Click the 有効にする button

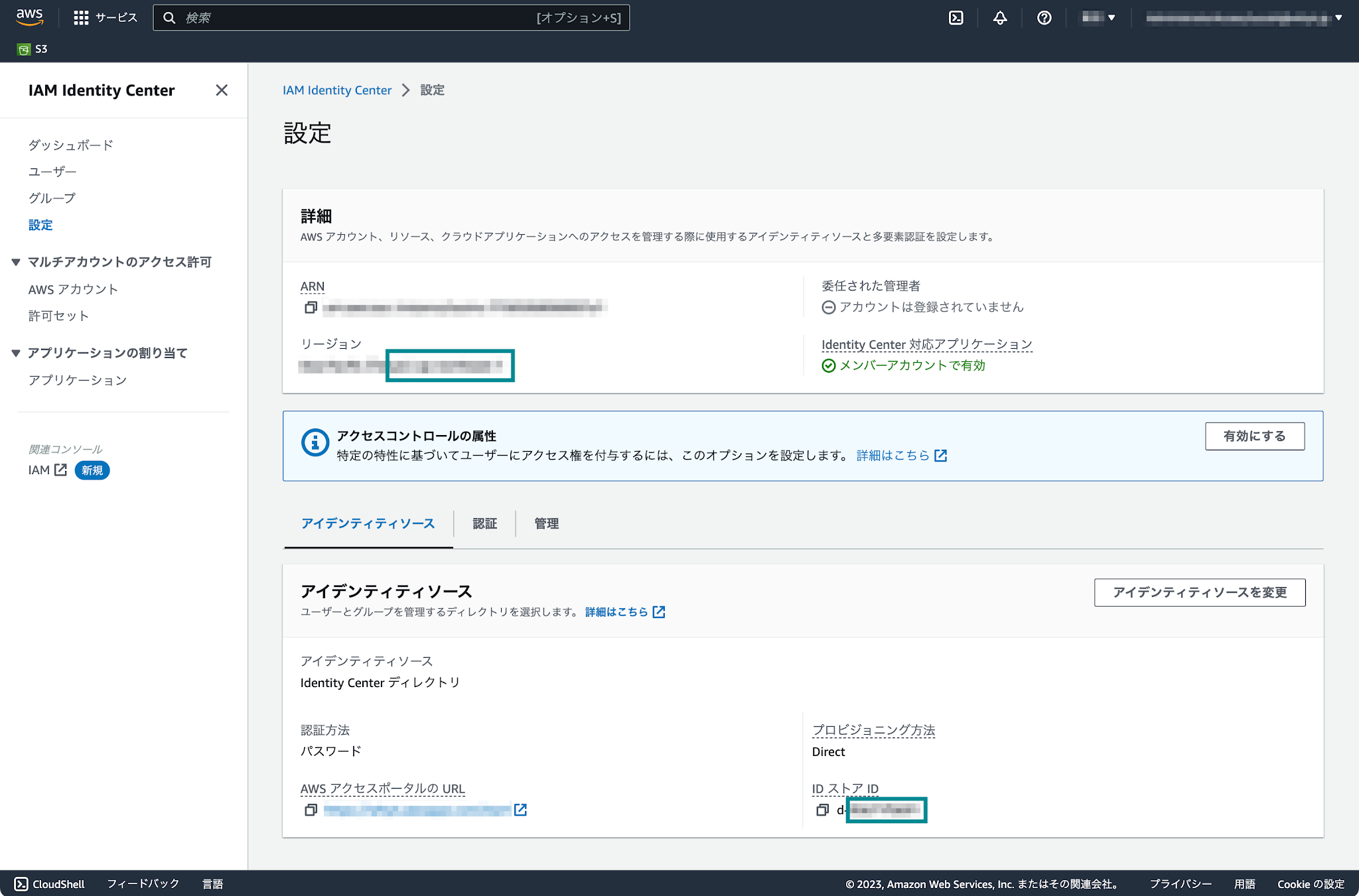tap(1255, 436)
